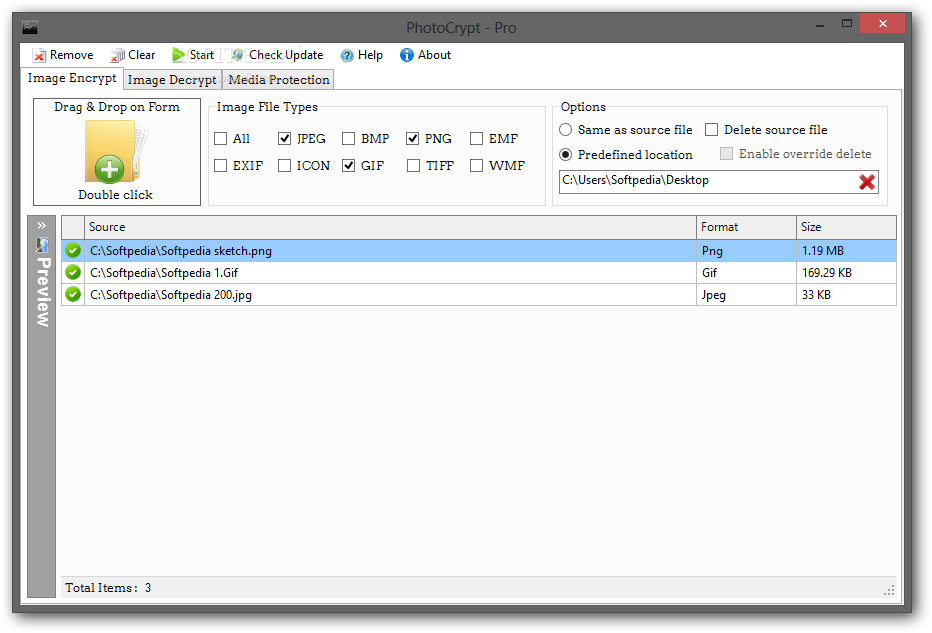Screen dimensions: 932x633
Task: Click the Preview picture icon in the sidebar
Action: click(42, 244)
